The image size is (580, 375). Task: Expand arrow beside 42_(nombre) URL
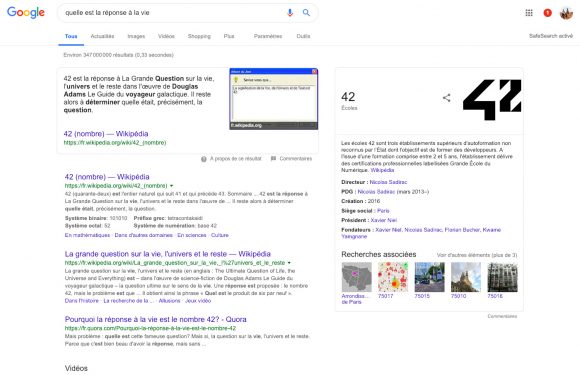coord(172,186)
